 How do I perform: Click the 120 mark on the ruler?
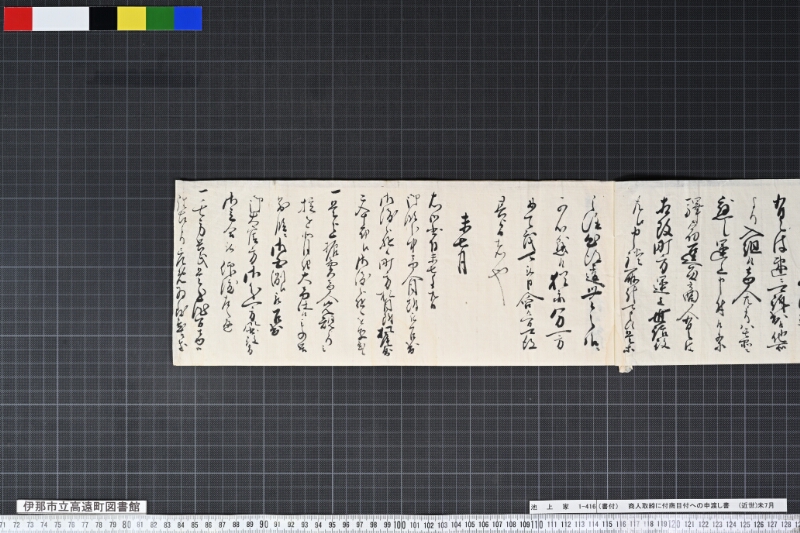point(674,524)
